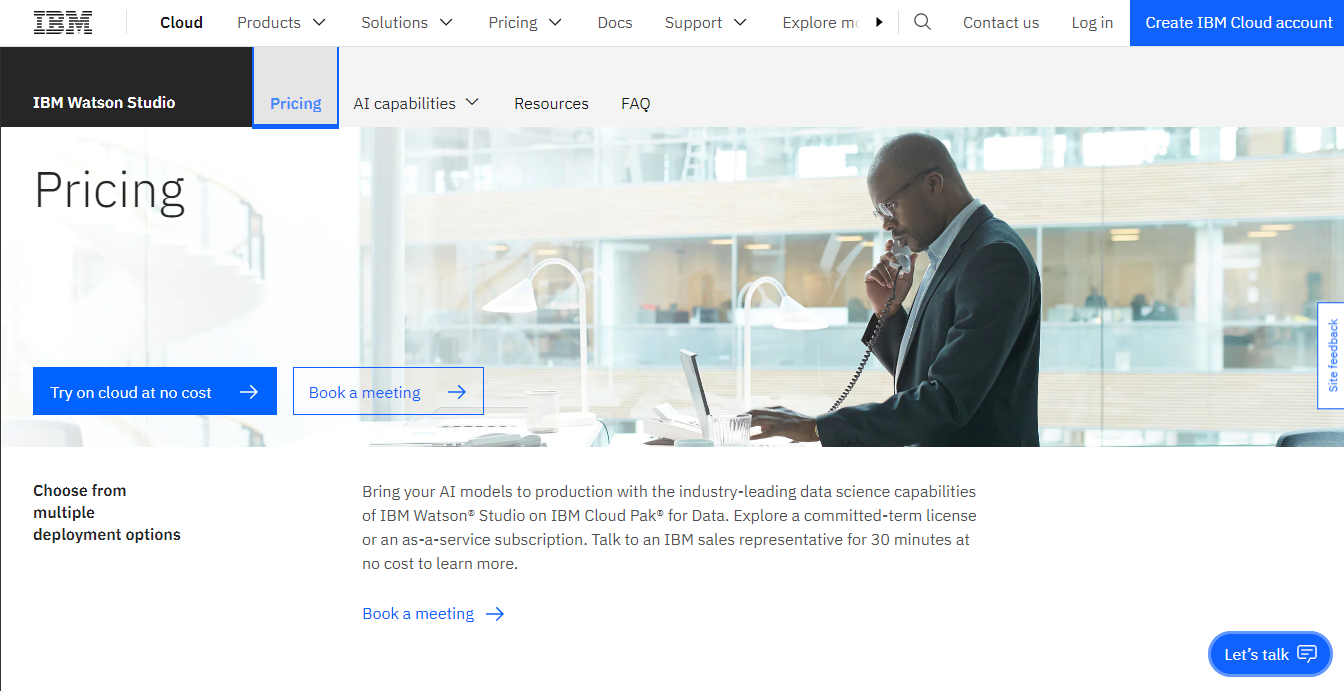Click the 'Bring your AI models' paragraph
Viewport: 1344px width, 691px height.
669,527
